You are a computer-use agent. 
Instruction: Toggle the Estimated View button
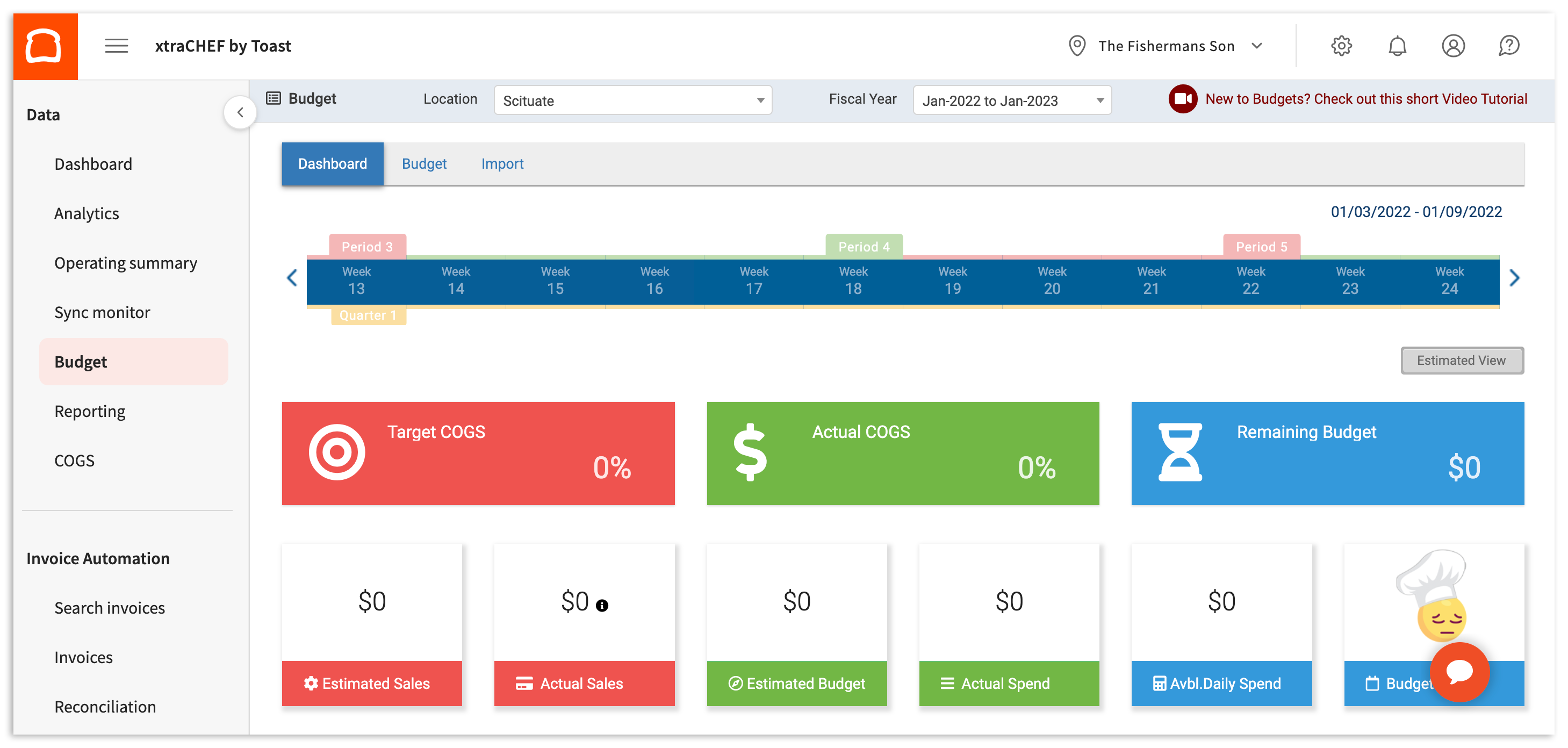tap(1462, 361)
